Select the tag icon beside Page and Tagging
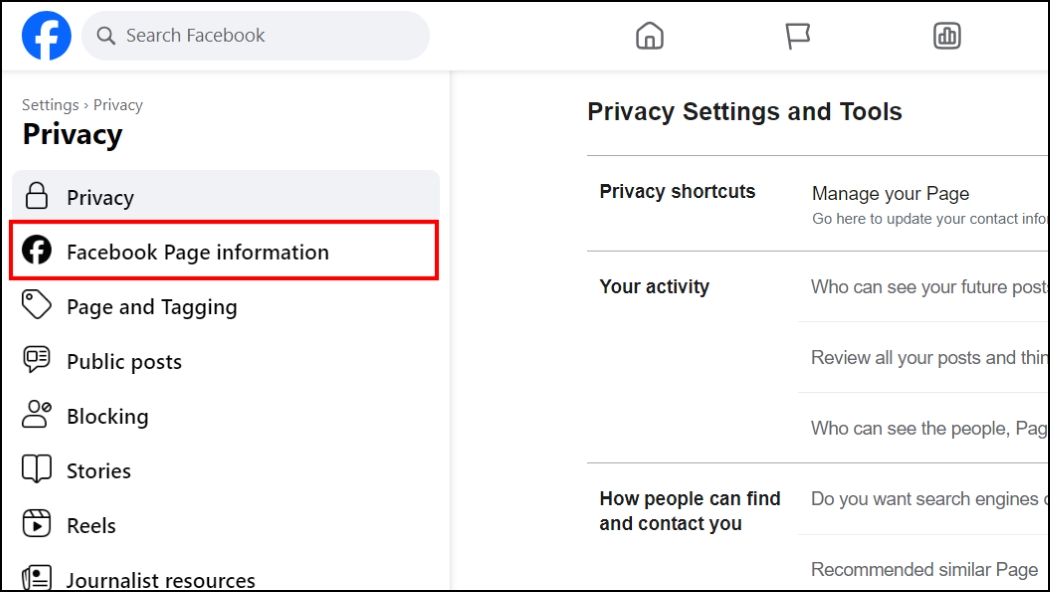This screenshot has height=592, width=1050. [35, 306]
